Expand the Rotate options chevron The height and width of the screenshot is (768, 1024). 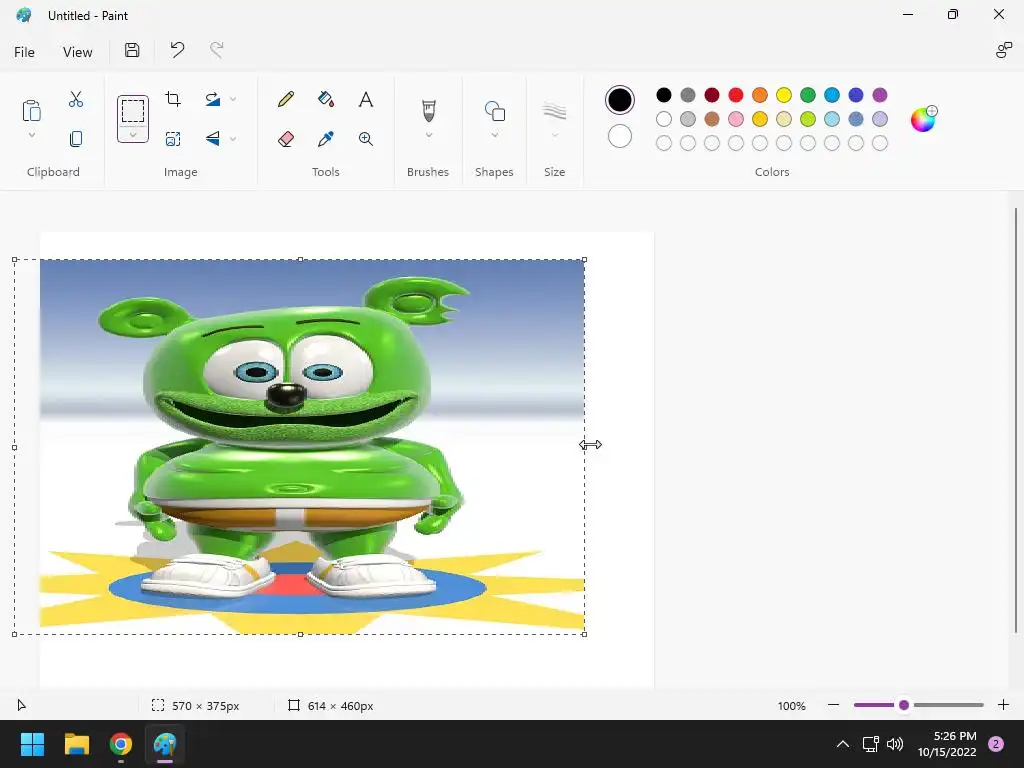click(x=233, y=99)
